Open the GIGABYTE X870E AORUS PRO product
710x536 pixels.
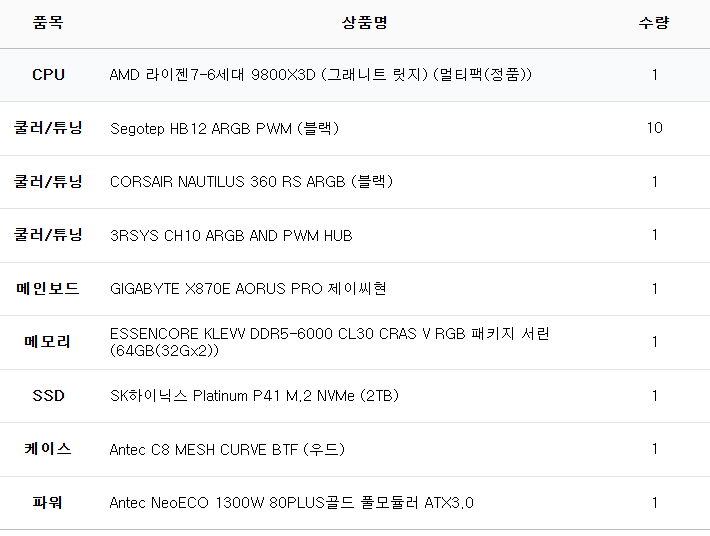pyautogui.click(x=248, y=289)
